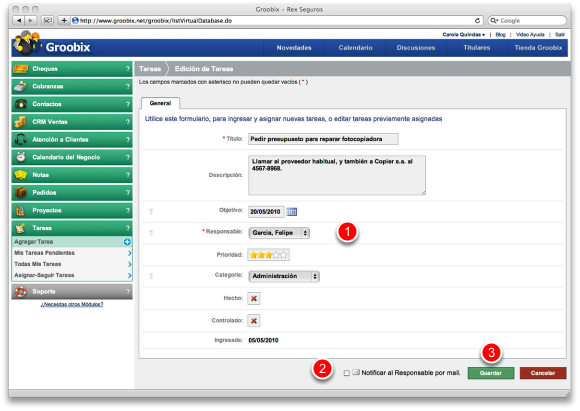The width and height of the screenshot is (580, 411).
Task: Open the Responsable dropdown showing Garcia, Felipe
Action: [x=279, y=233]
